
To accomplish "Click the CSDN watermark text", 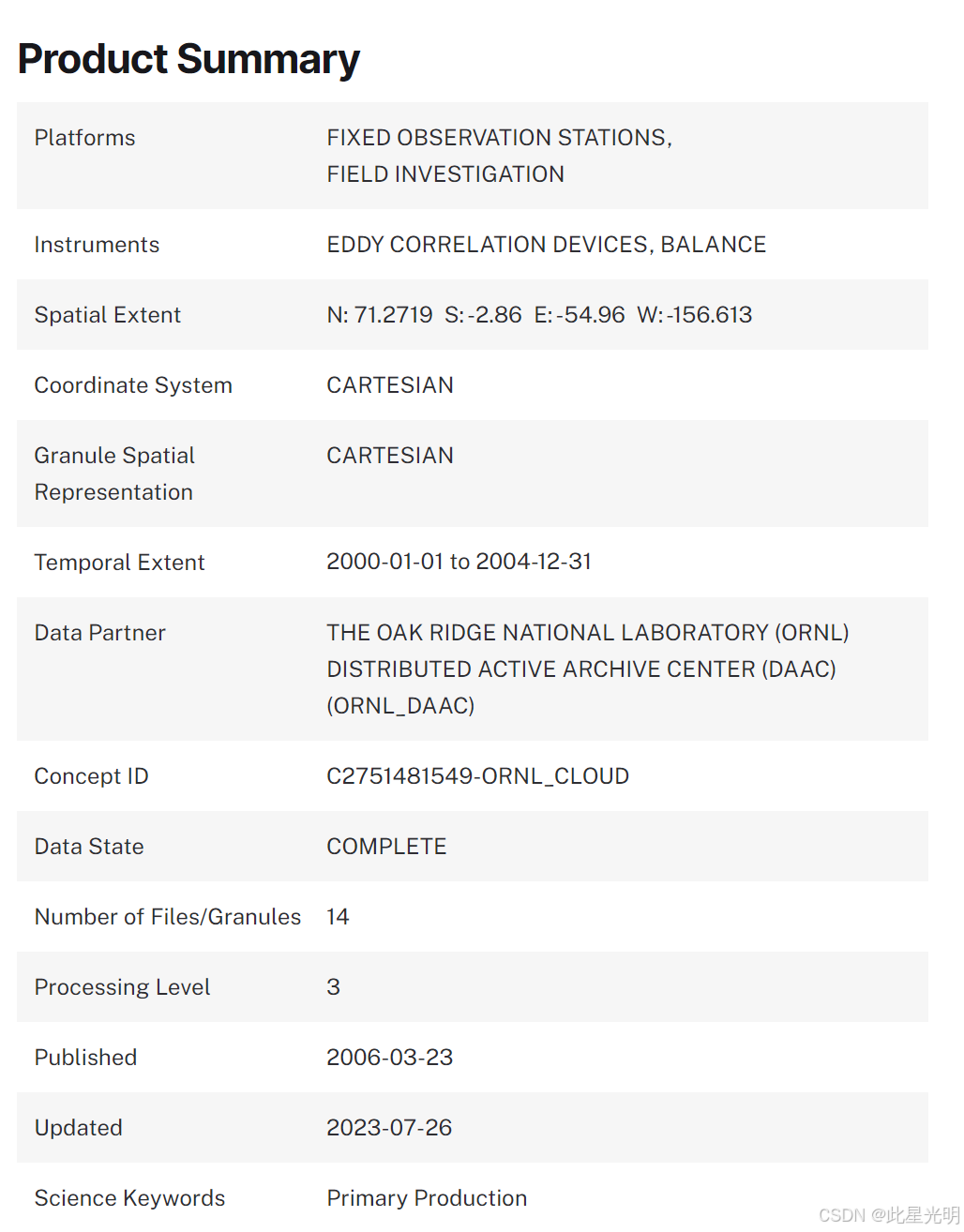I will click(888, 1215).
